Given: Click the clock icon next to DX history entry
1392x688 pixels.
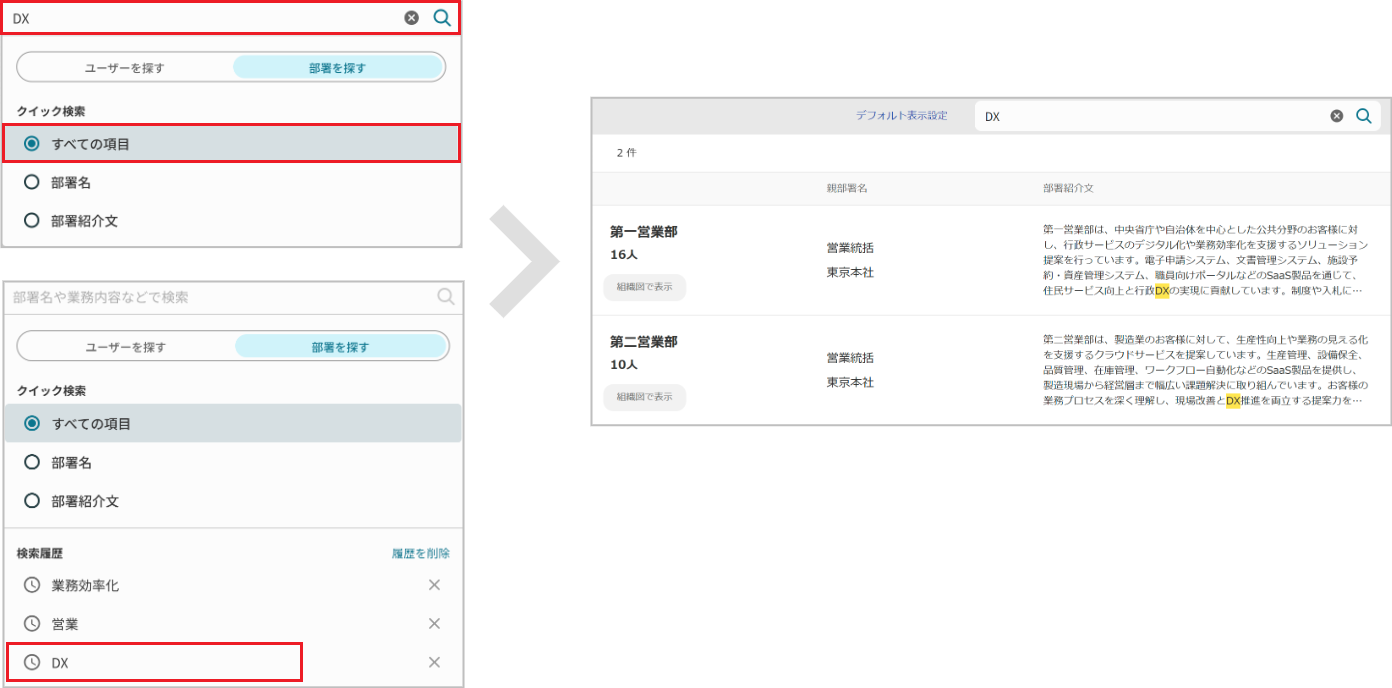Looking at the screenshot, I should point(32,662).
